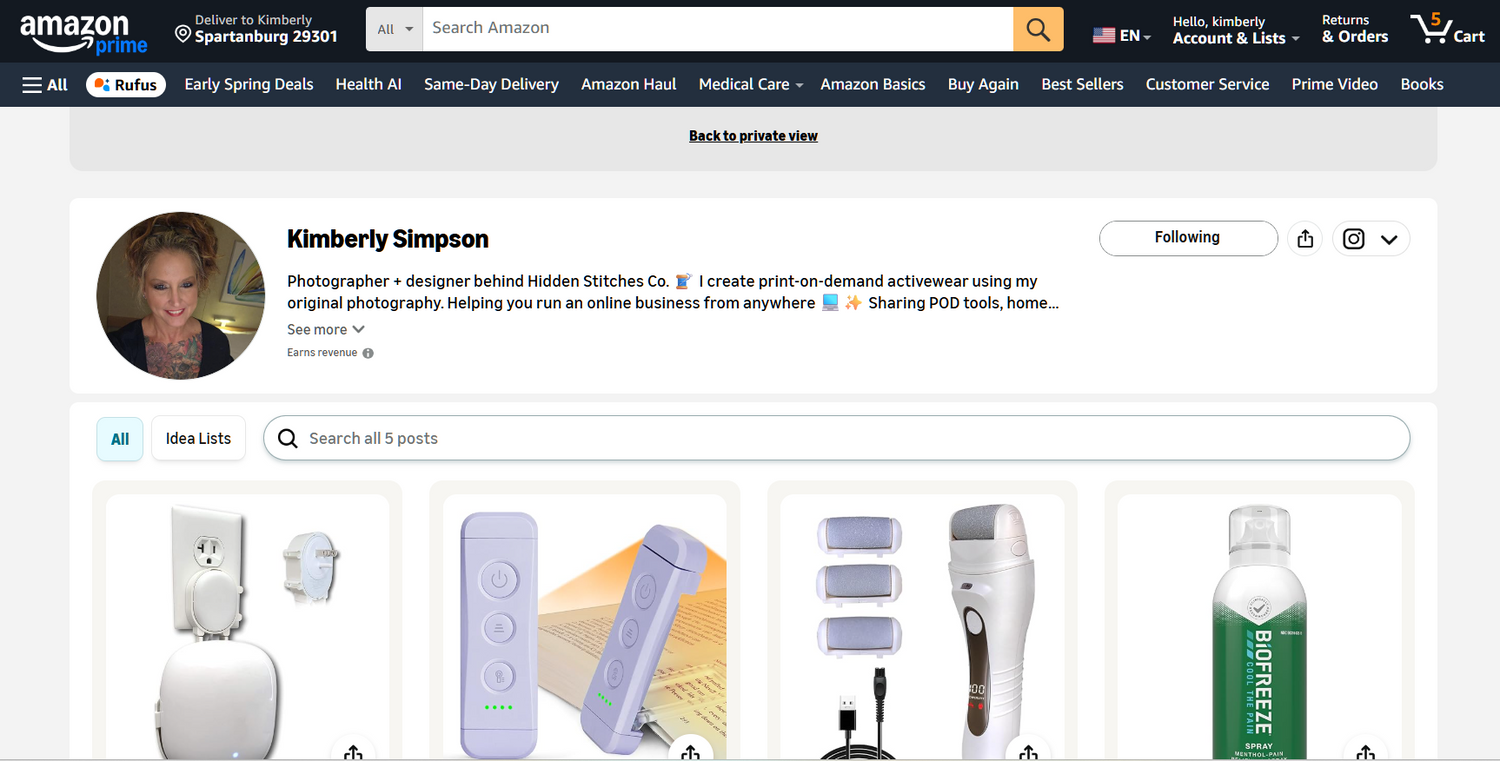1500x761 pixels.
Task: Select the All filter chip
Action: [x=120, y=439]
